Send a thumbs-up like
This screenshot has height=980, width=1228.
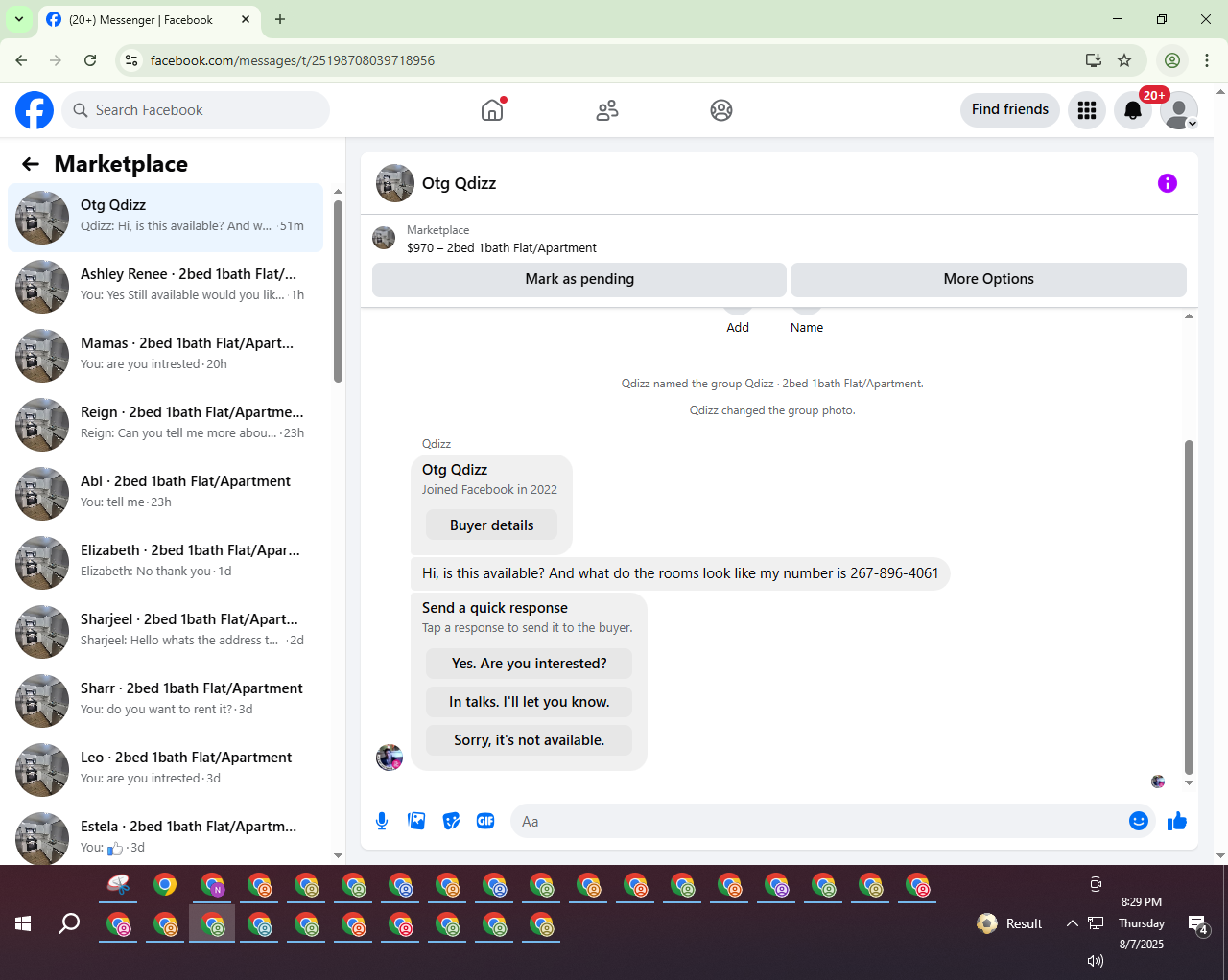click(1177, 821)
